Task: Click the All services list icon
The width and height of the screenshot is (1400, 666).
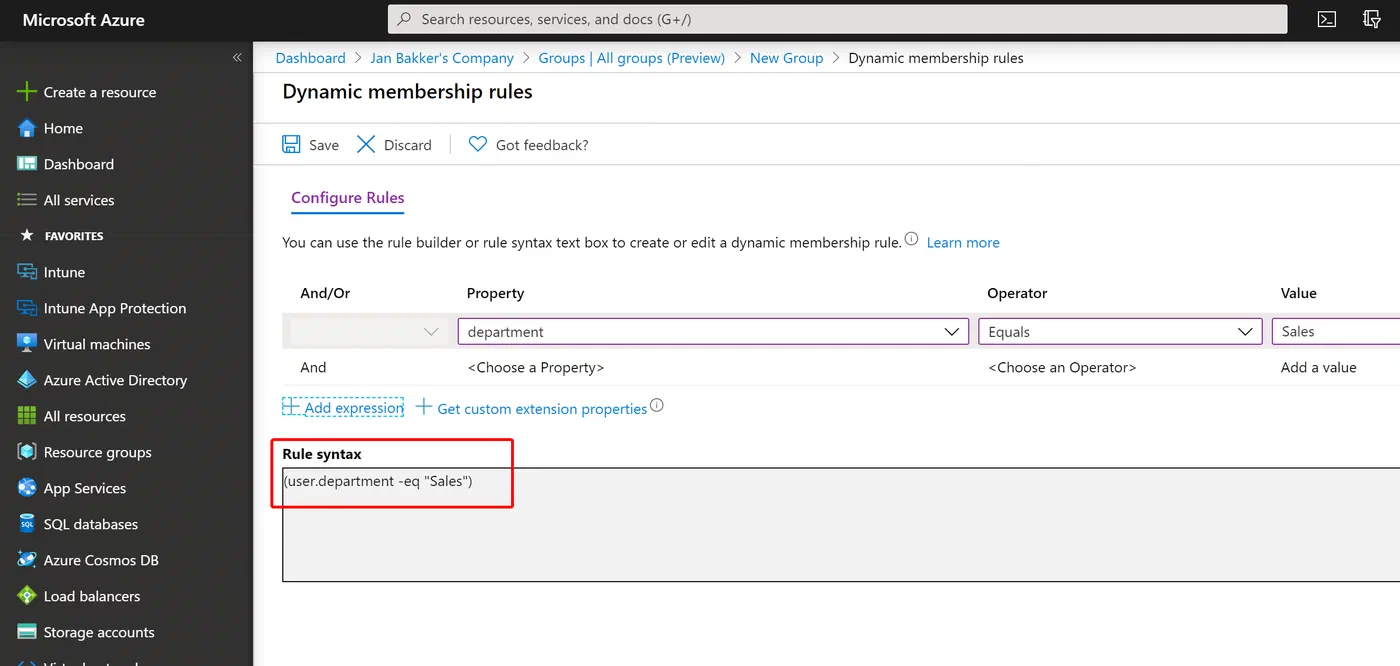Action: (x=27, y=200)
